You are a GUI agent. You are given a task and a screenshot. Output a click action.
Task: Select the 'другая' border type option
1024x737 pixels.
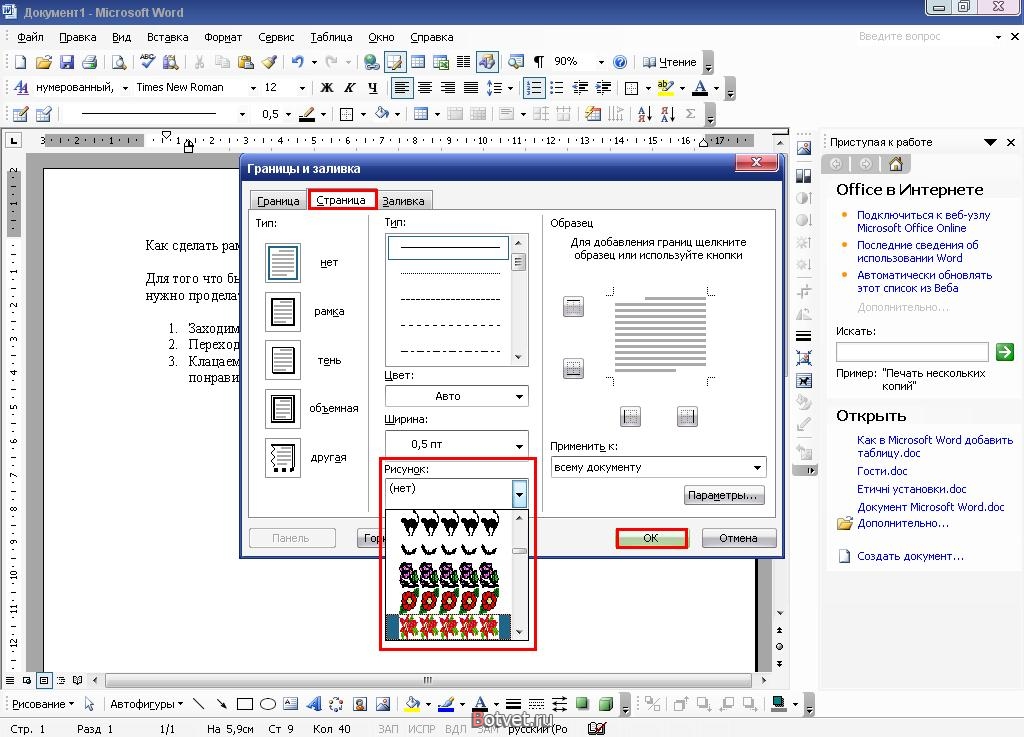(x=283, y=458)
